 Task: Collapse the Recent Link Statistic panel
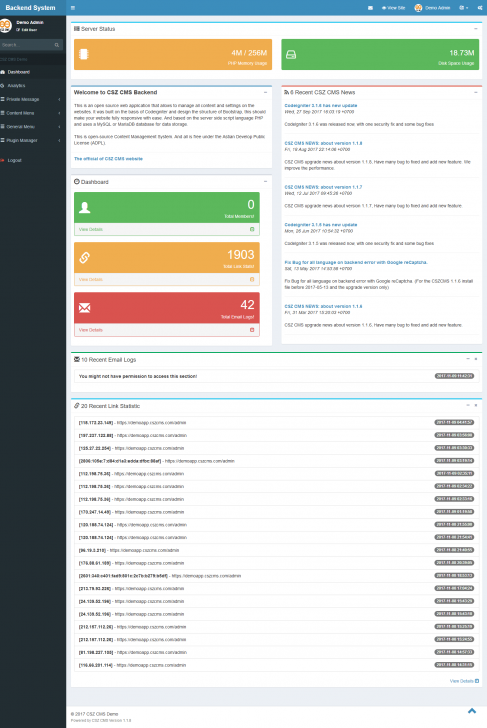click(468, 405)
